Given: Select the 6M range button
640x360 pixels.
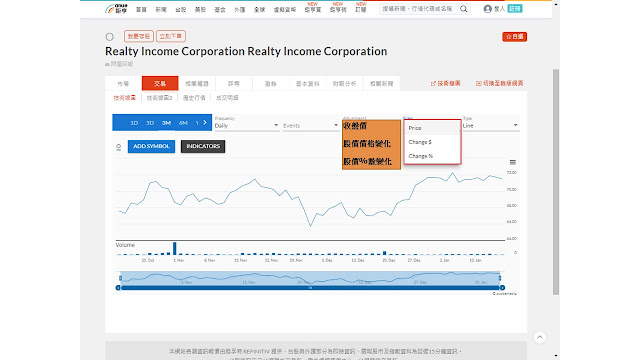Looking at the screenshot, I should [183, 122].
